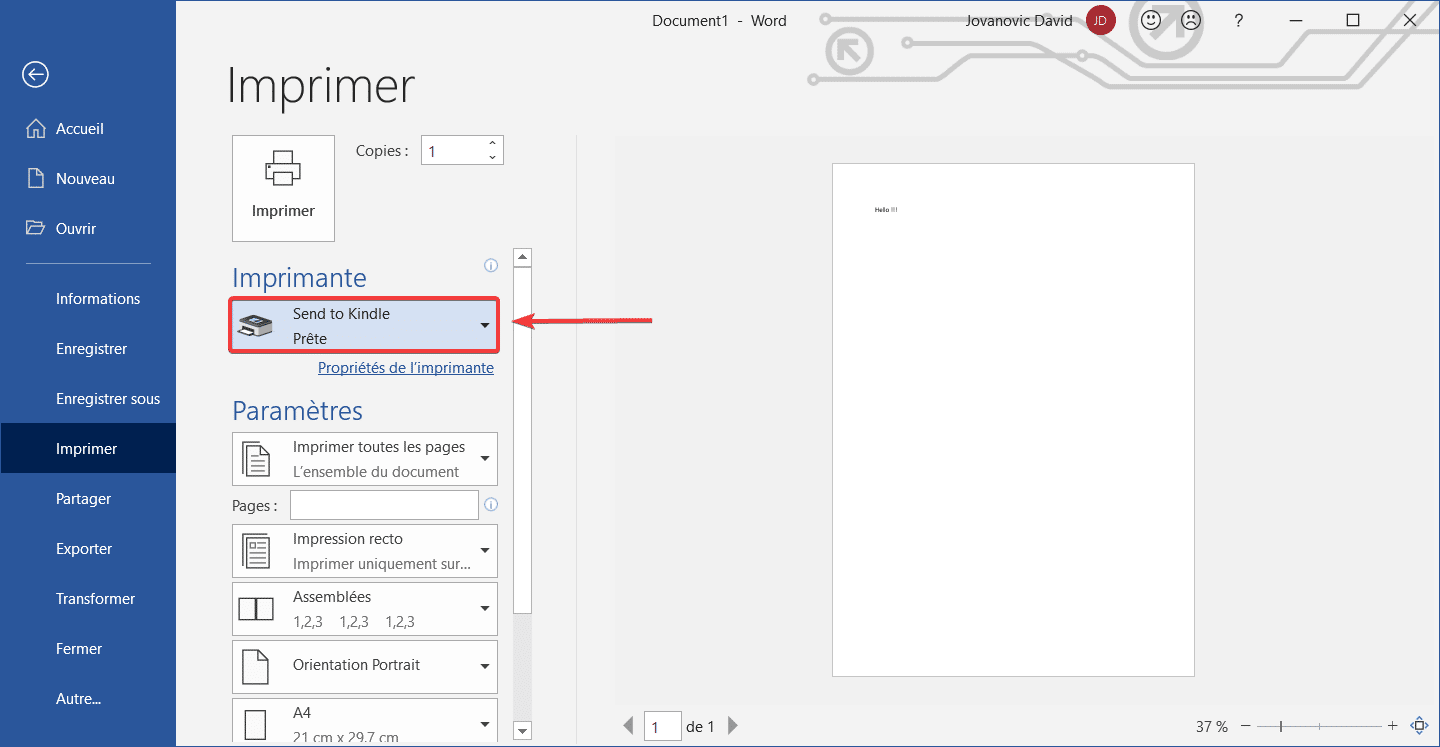1440x747 pixels.
Task: Open the A4 paper size dropdown
Action: click(x=365, y=722)
